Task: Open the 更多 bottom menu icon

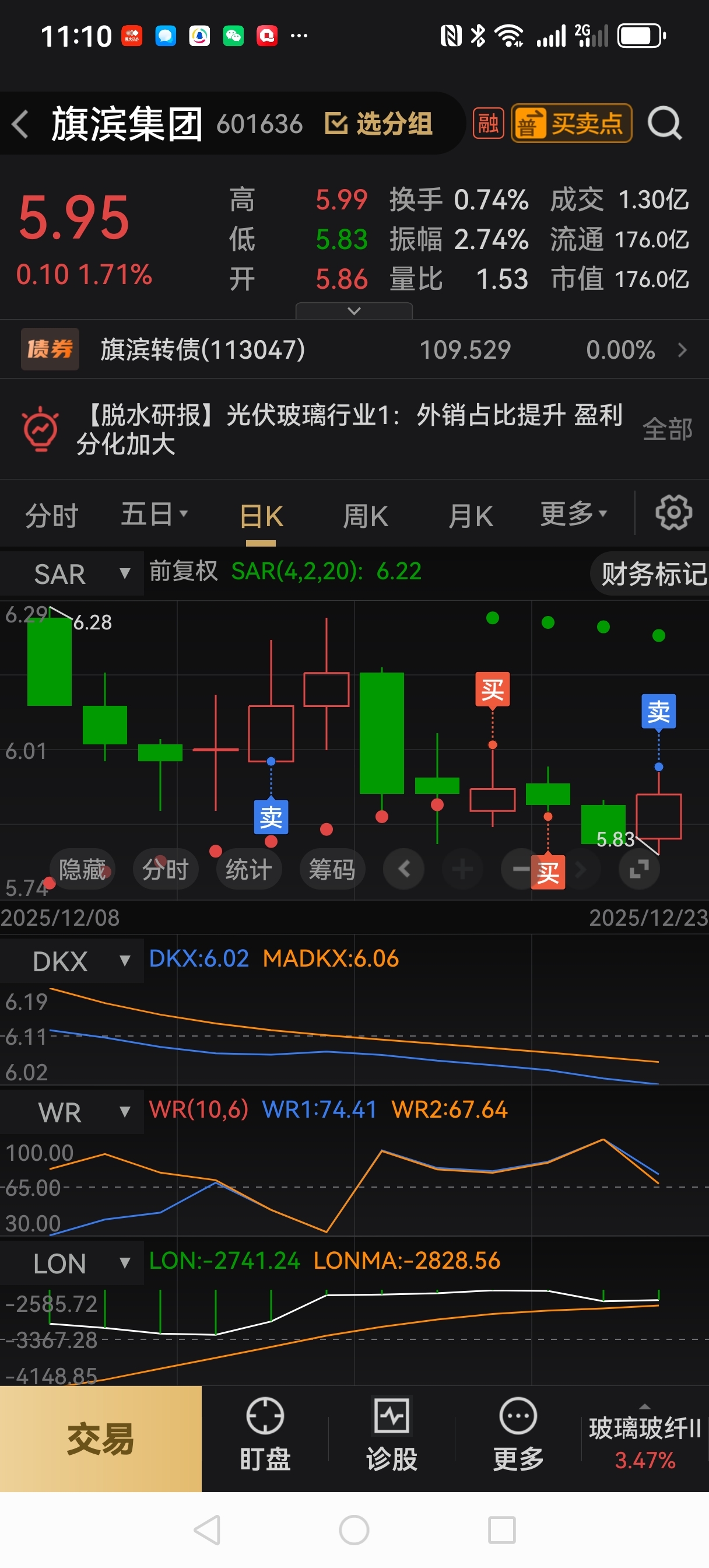Action: pos(518,1433)
